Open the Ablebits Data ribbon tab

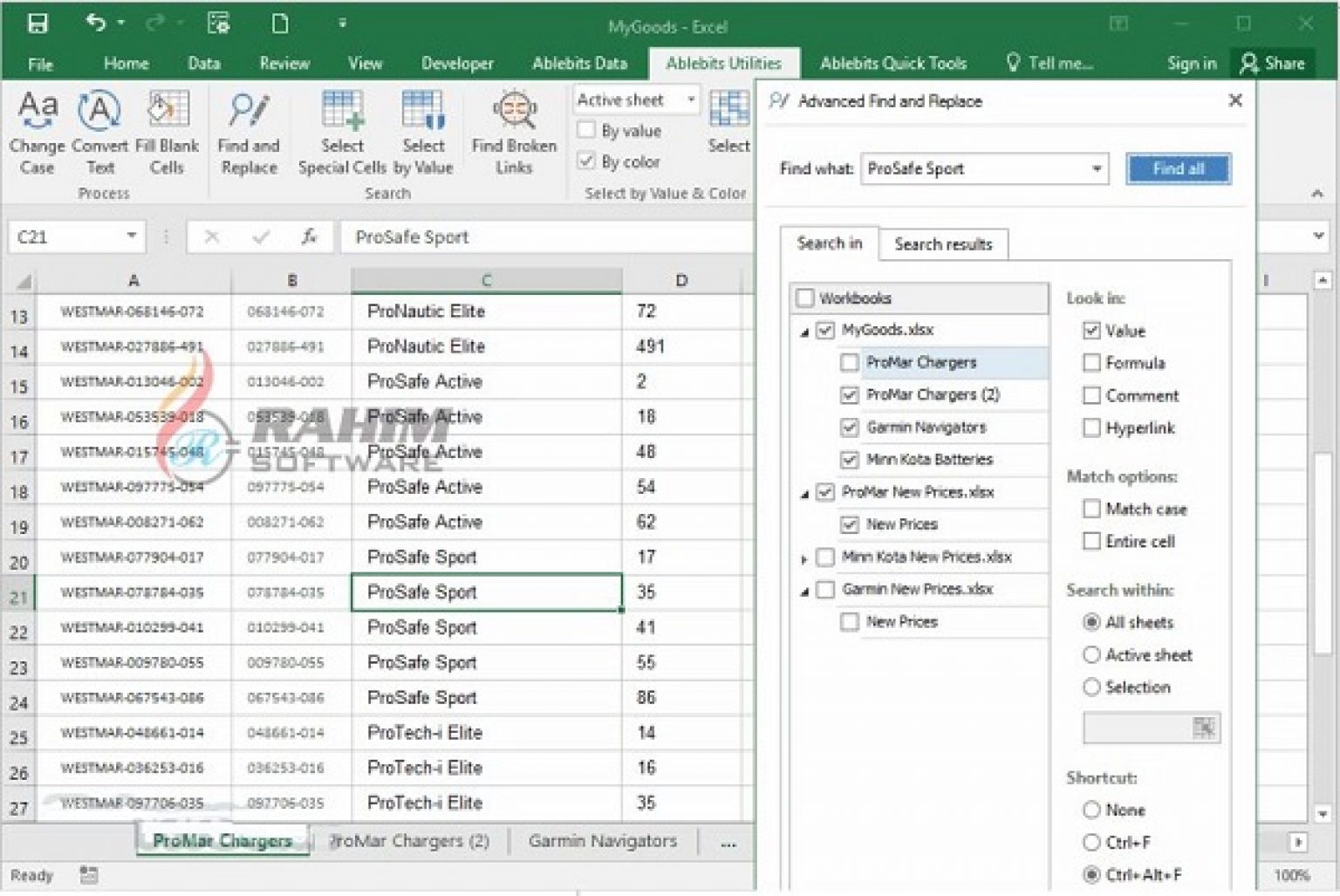point(579,63)
